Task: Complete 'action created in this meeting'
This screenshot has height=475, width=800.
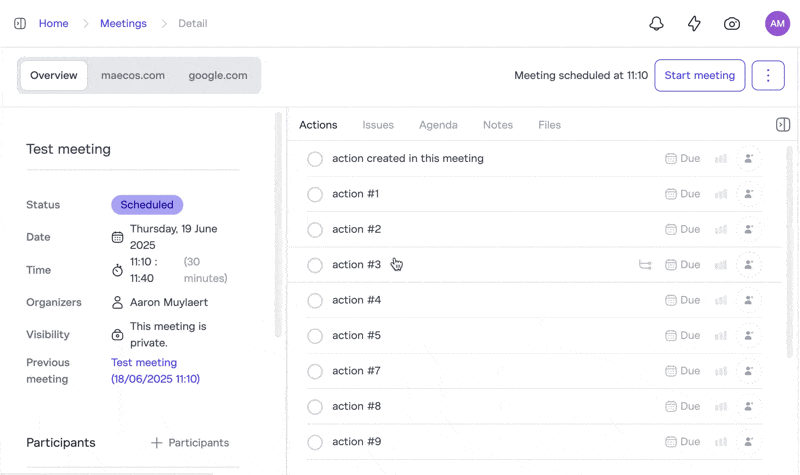Action: [x=315, y=159]
